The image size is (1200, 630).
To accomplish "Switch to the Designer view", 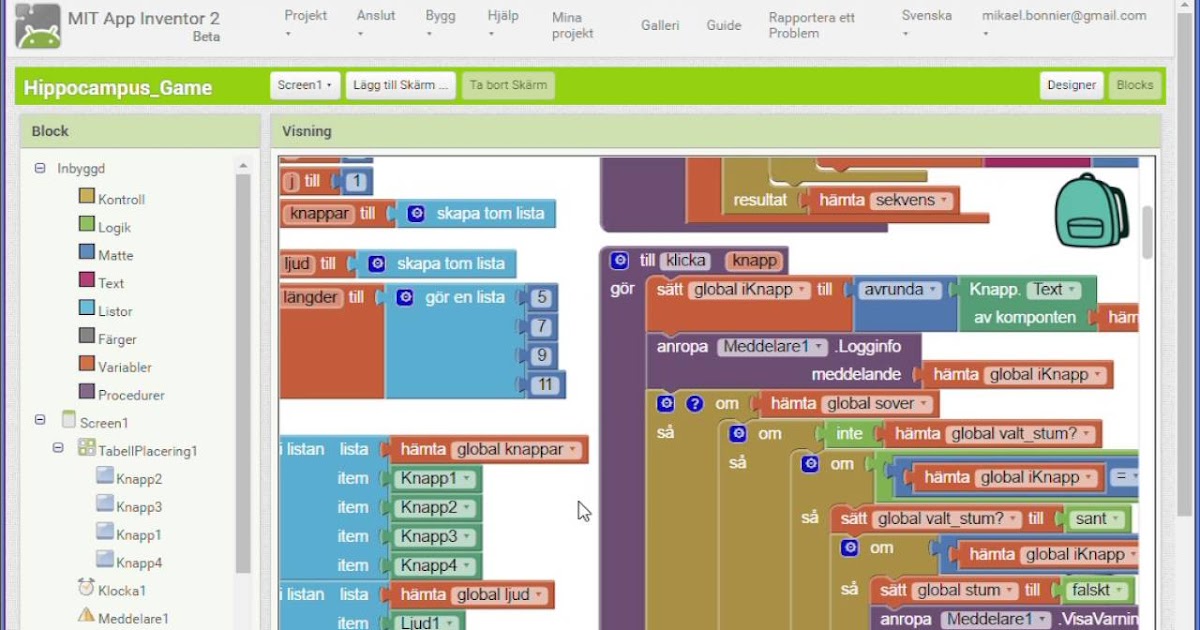I will click(x=1071, y=85).
